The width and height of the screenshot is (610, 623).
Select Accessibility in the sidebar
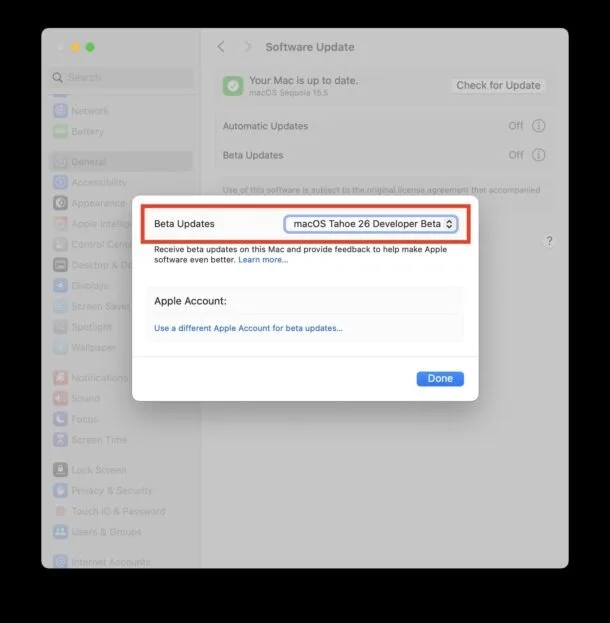90,182
